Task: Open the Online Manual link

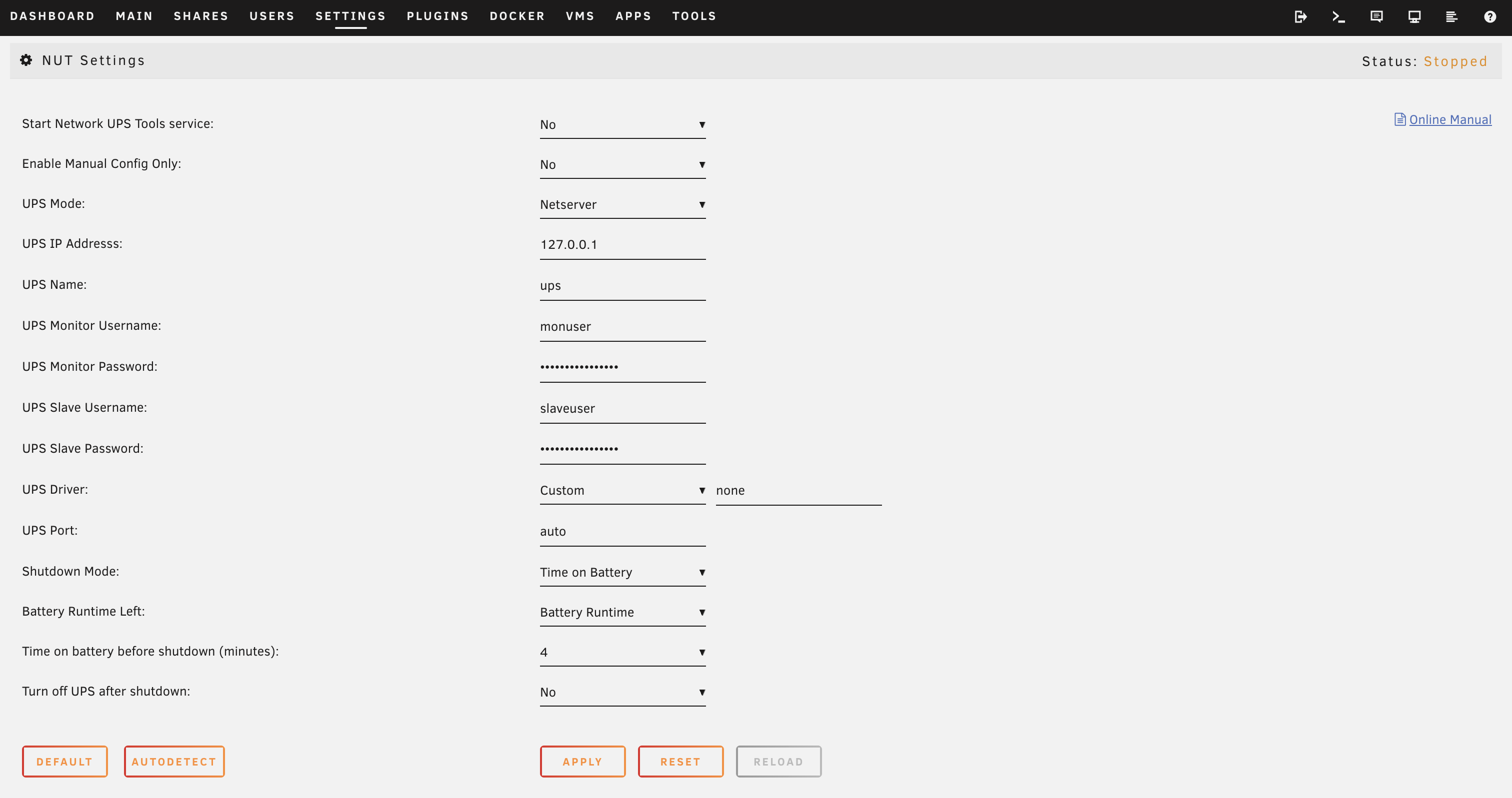Action: point(1450,120)
